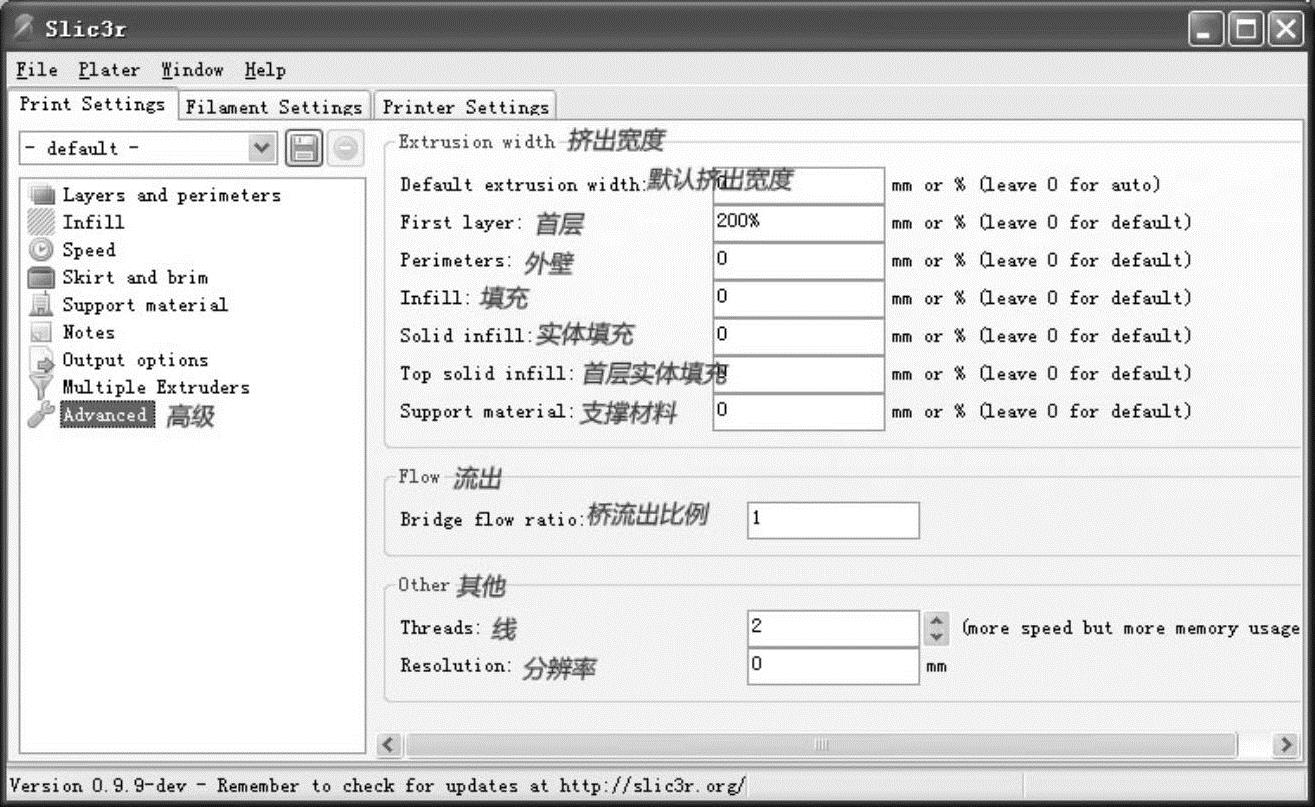Click the horizontal scrollbar thumb
This screenshot has height=807, width=1315.
pyautogui.click(x=821, y=745)
